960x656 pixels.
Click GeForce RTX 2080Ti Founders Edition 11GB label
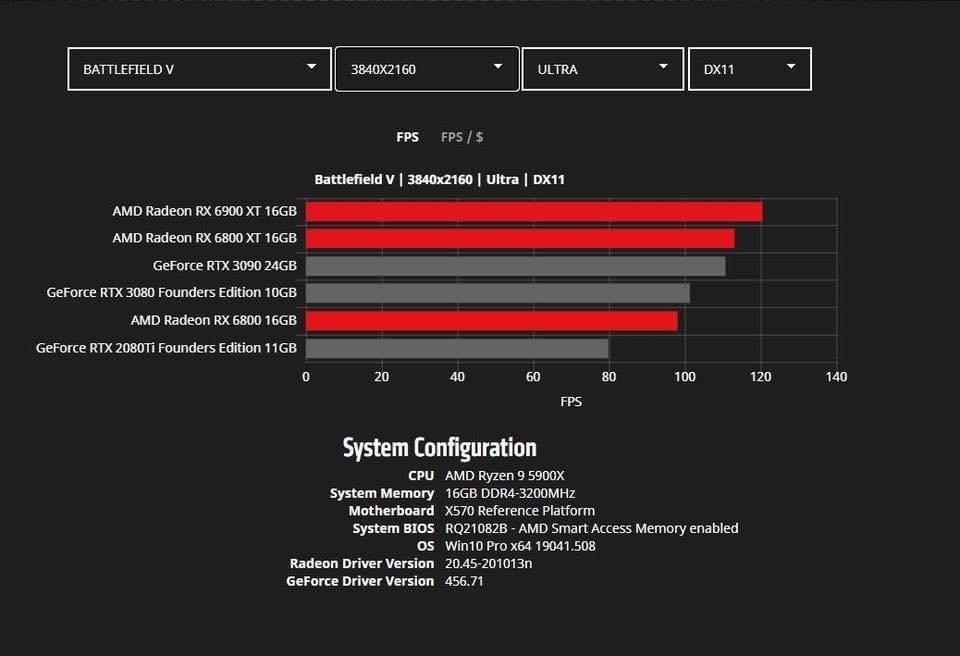point(167,348)
